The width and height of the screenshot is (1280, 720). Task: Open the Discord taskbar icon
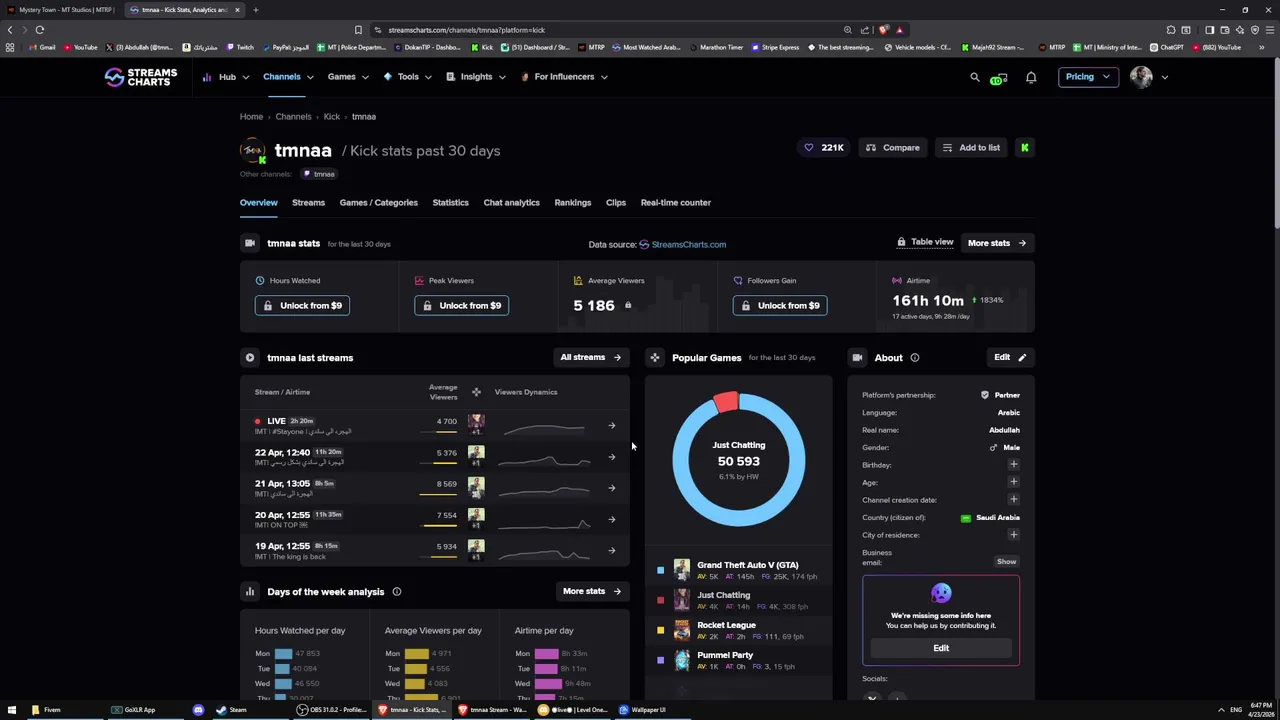tap(198, 710)
